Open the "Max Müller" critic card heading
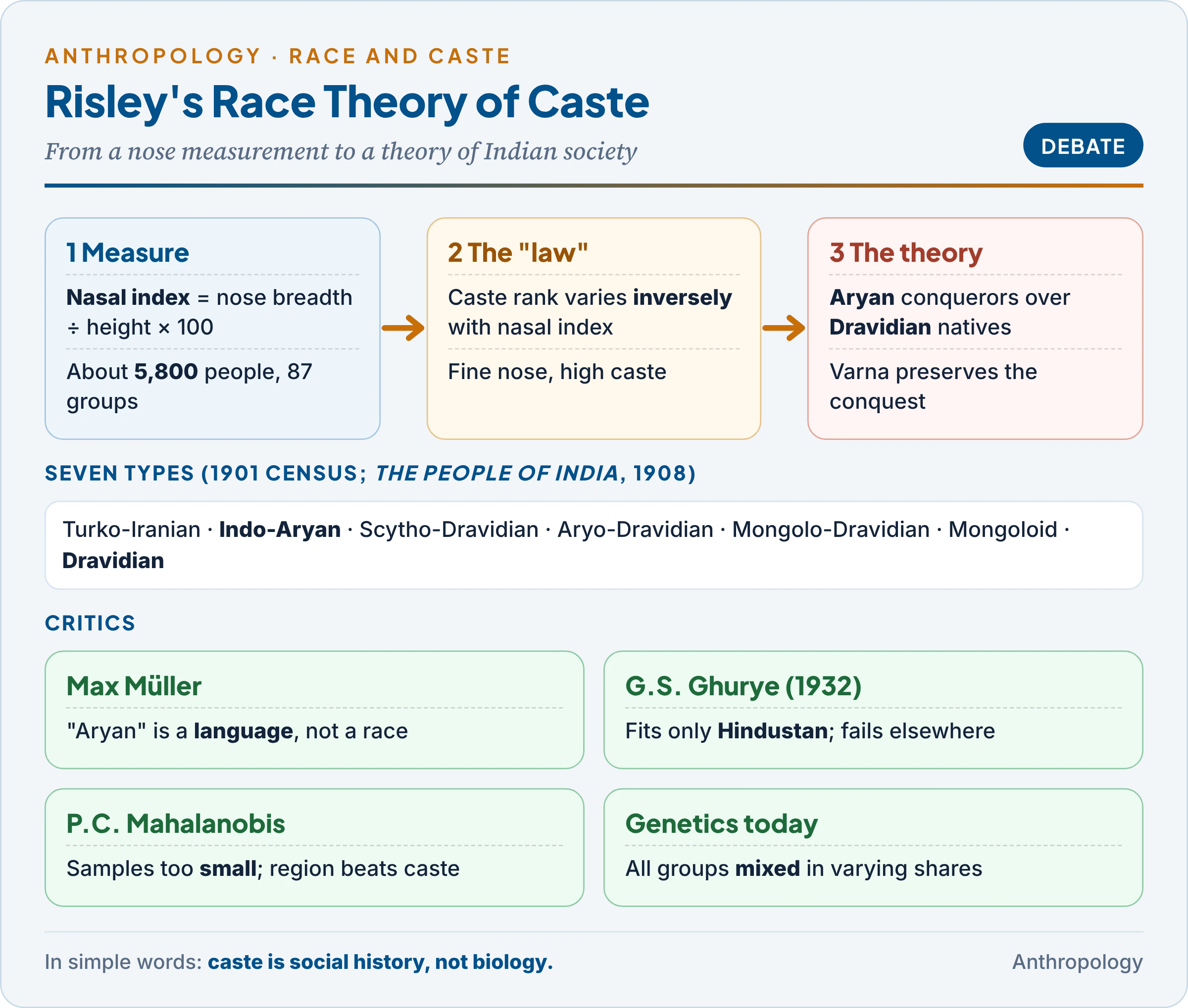 click(x=134, y=686)
